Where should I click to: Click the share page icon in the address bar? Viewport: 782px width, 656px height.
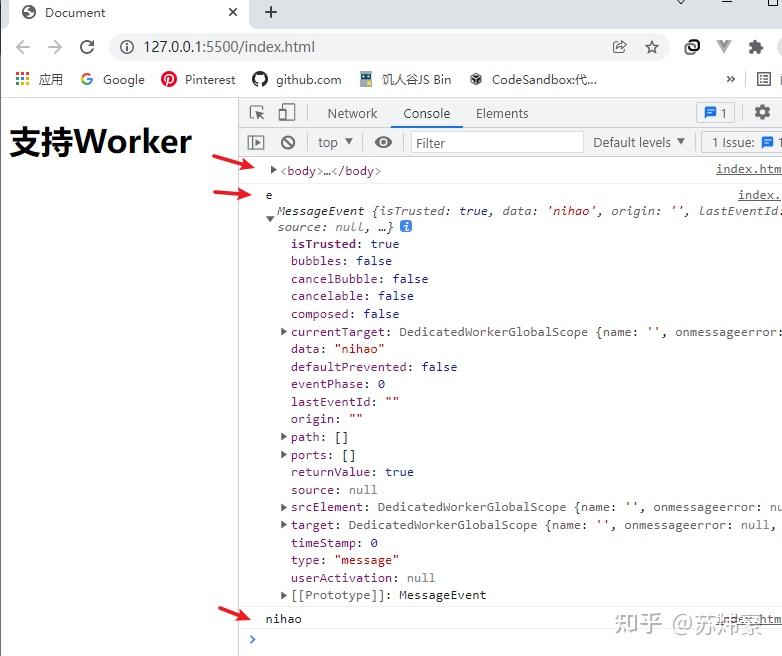619,47
